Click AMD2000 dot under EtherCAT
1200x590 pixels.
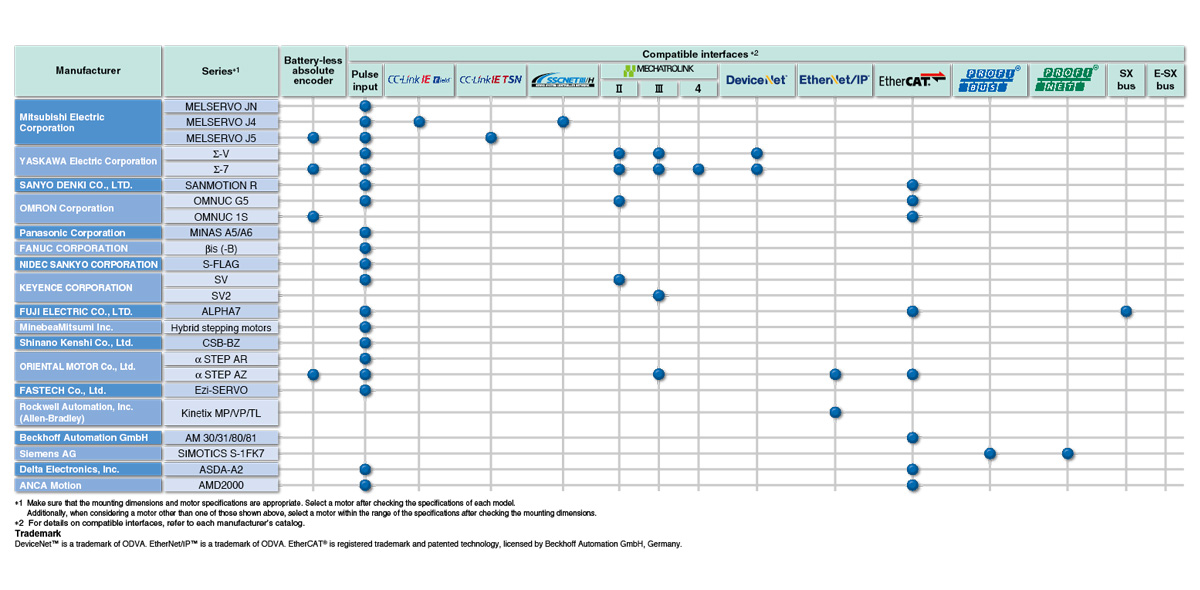click(912, 485)
